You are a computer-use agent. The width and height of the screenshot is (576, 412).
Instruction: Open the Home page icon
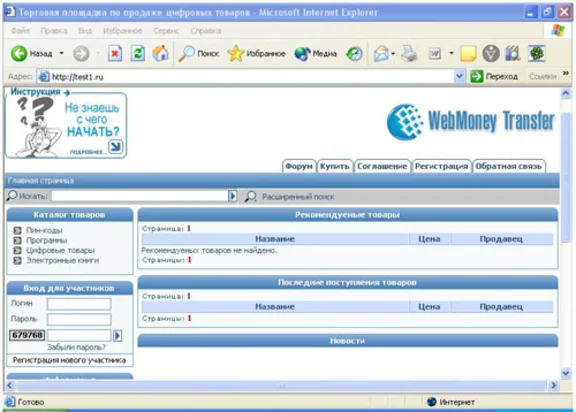tap(160, 54)
